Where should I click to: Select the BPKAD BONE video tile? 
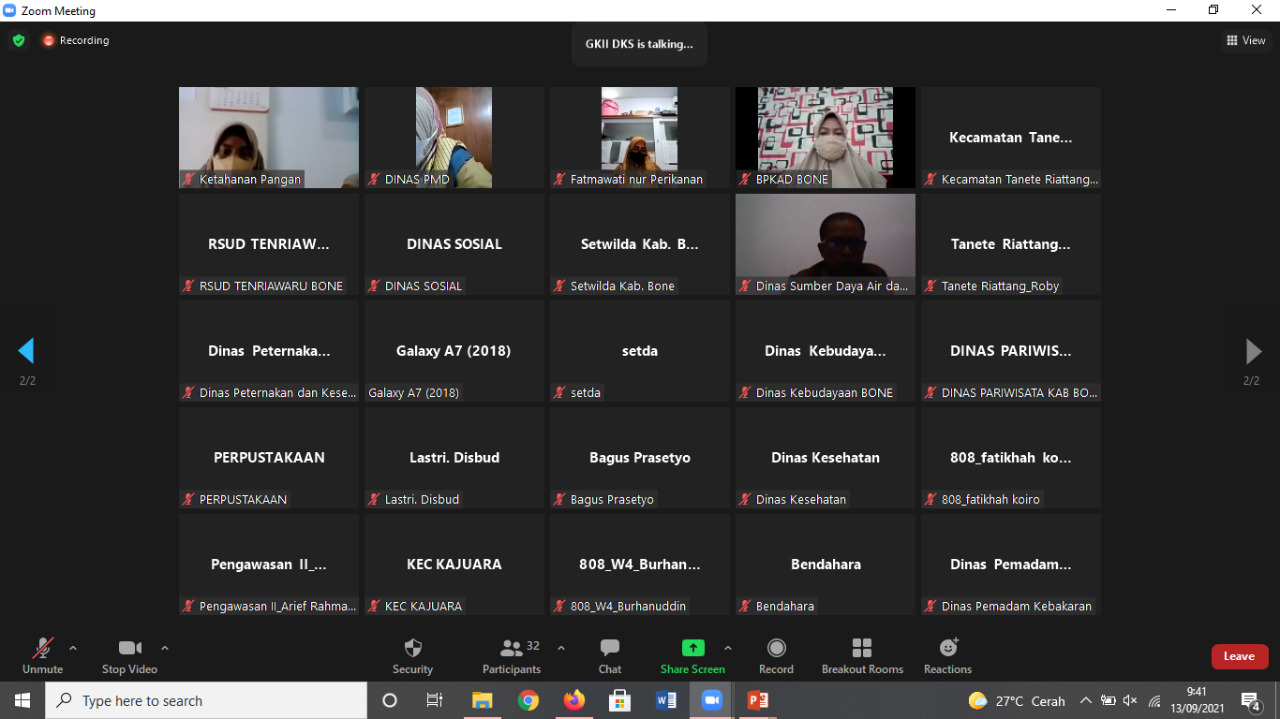tap(825, 137)
